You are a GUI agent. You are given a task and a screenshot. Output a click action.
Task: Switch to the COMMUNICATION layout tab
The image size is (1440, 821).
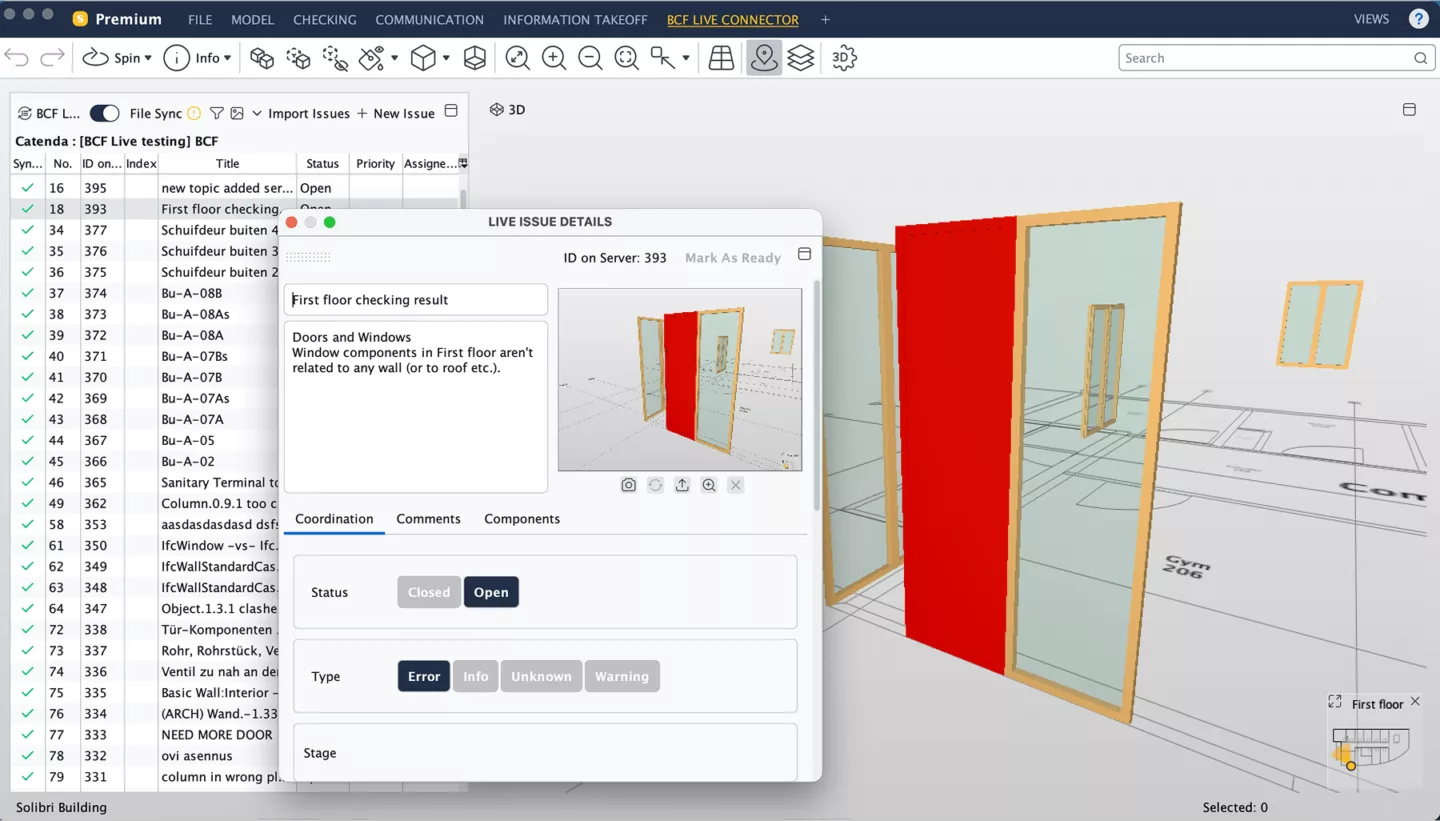click(430, 19)
